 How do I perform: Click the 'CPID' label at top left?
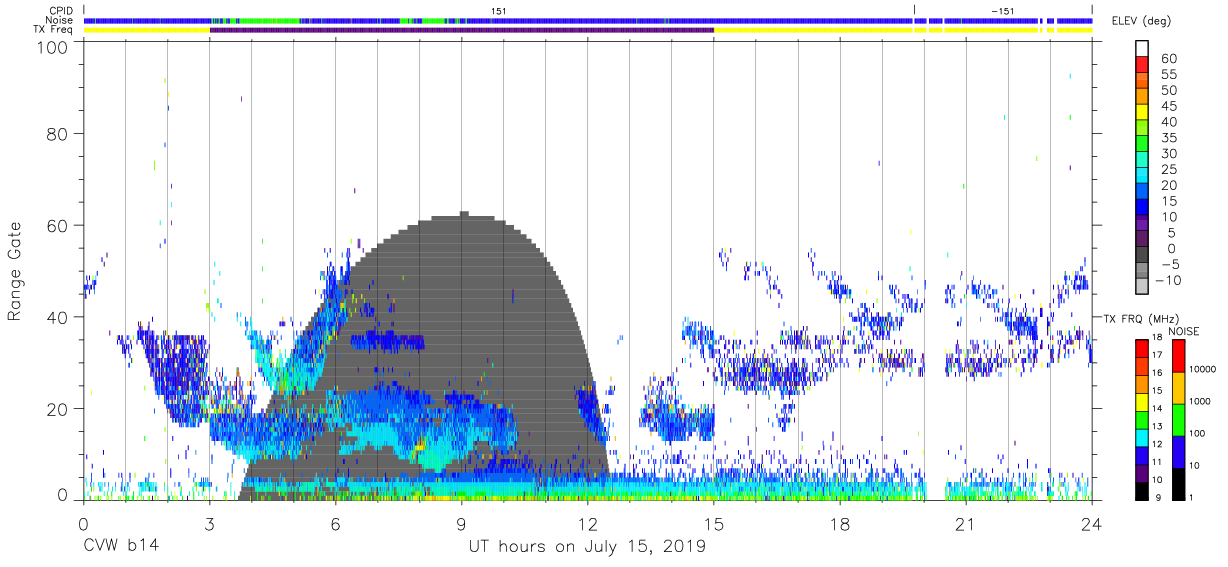tap(61, 10)
